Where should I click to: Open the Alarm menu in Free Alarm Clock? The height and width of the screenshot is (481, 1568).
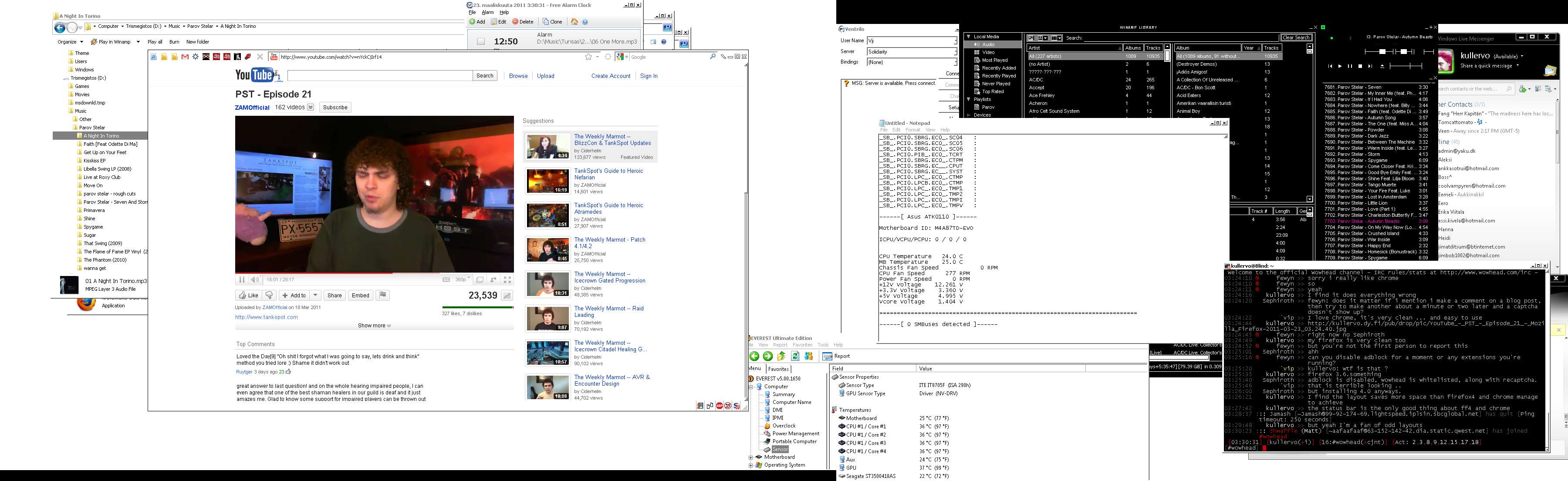[x=487, y=12]
